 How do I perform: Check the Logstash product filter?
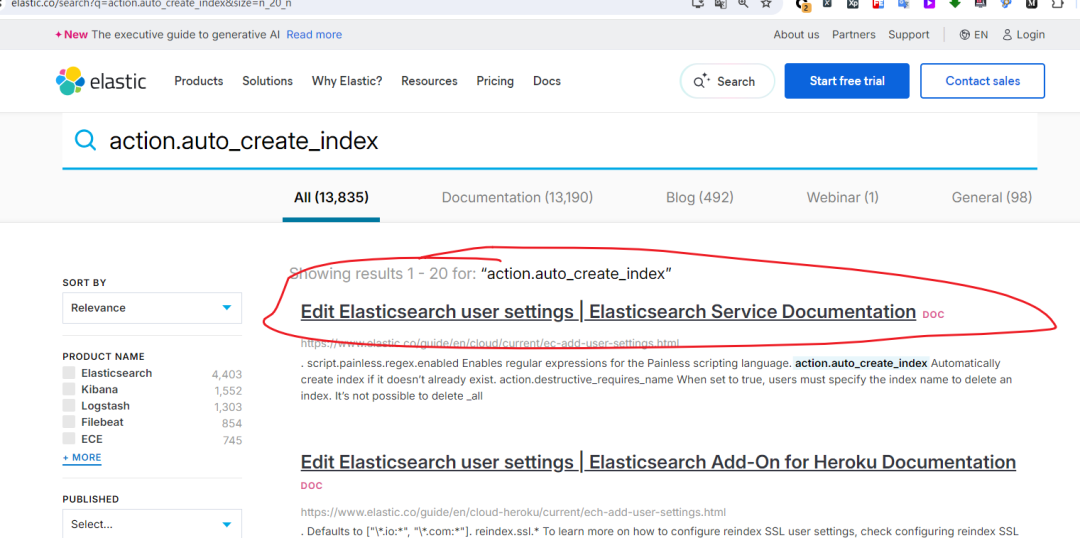pyautogui.click(x=68, y=406)
